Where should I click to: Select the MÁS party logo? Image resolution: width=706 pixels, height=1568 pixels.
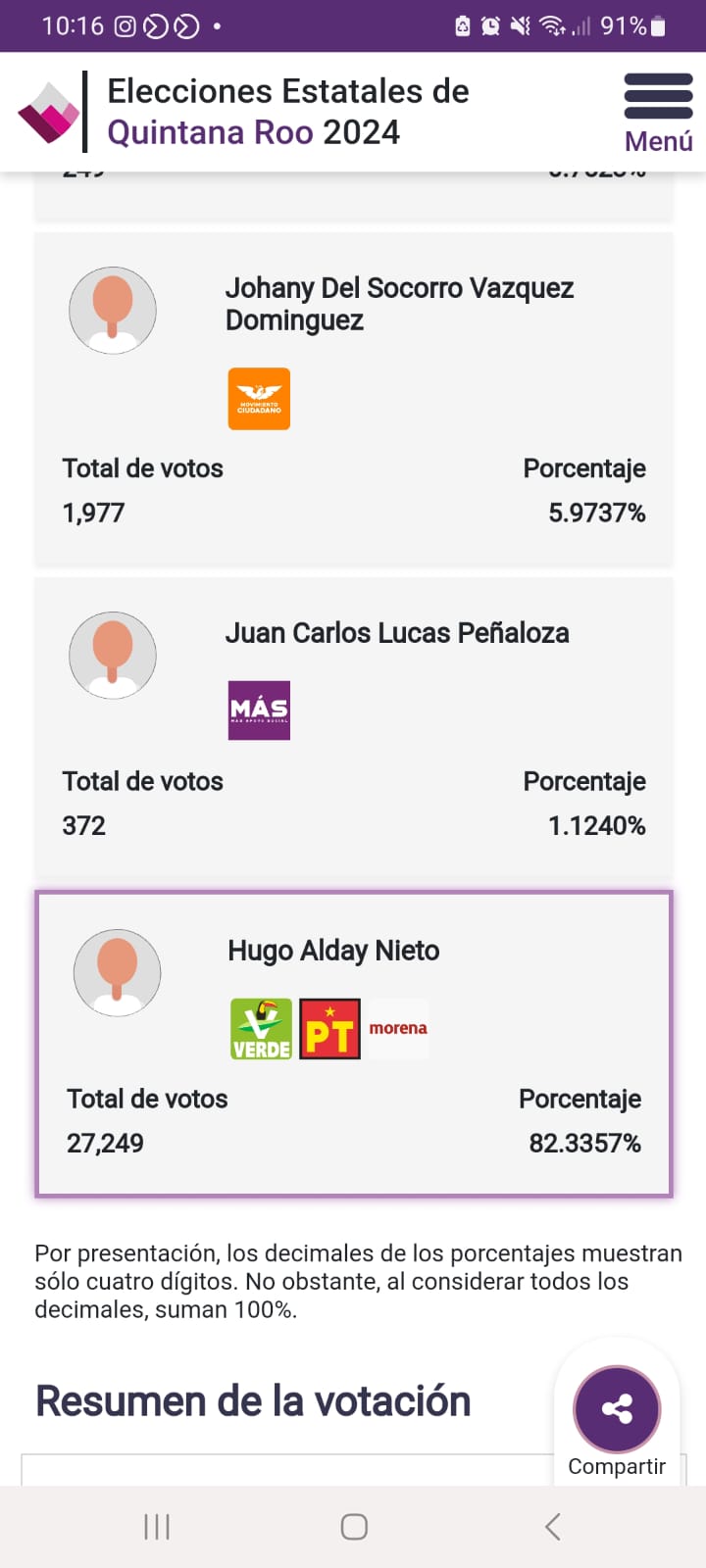click(x=259, y=710)
